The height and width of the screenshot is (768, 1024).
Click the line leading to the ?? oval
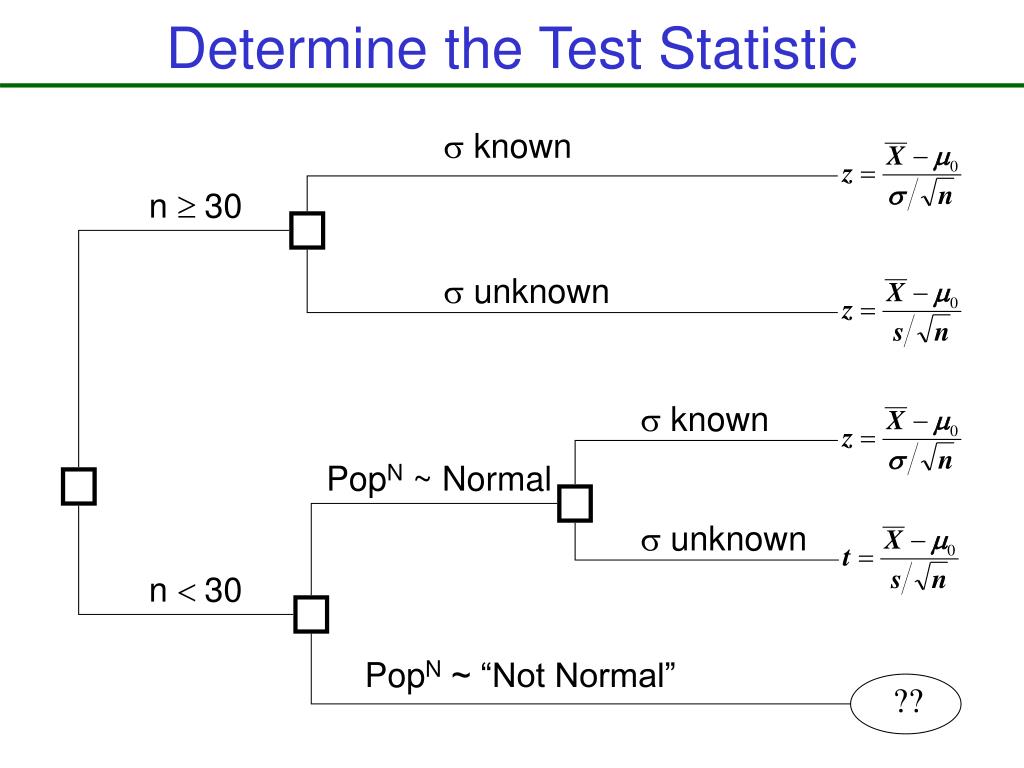581,703
